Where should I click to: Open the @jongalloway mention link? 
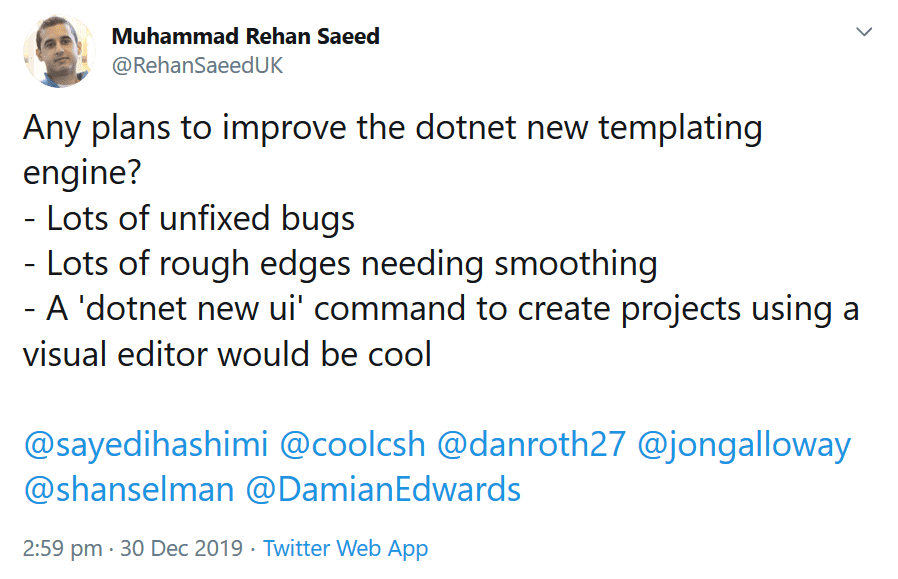(744, 445)
